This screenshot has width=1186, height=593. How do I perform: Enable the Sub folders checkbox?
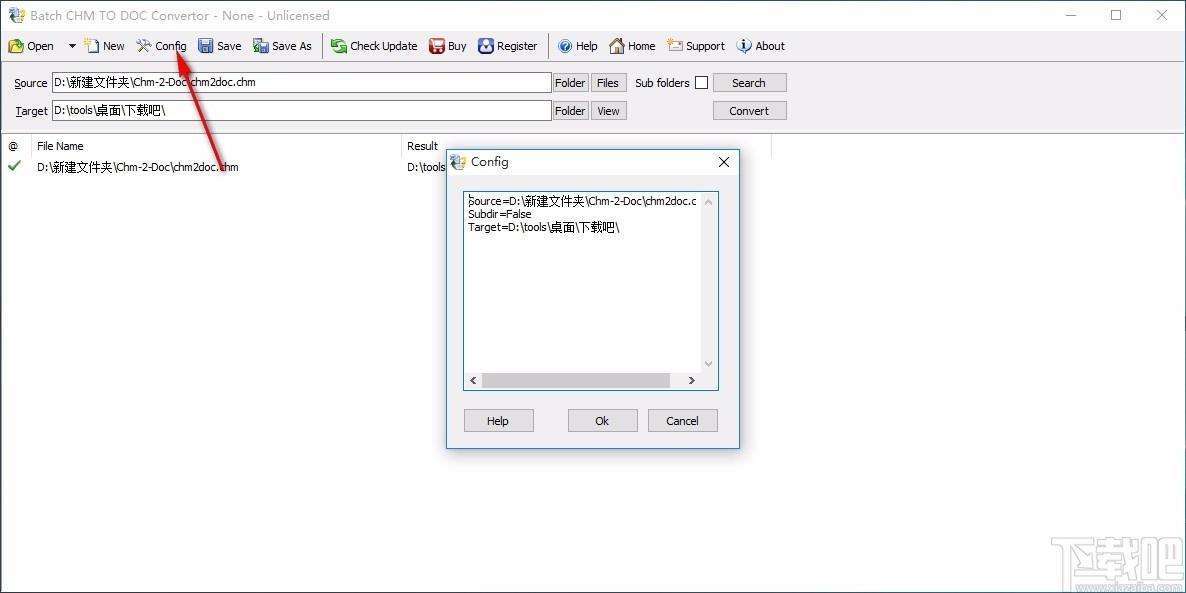[x=701, y=82]
